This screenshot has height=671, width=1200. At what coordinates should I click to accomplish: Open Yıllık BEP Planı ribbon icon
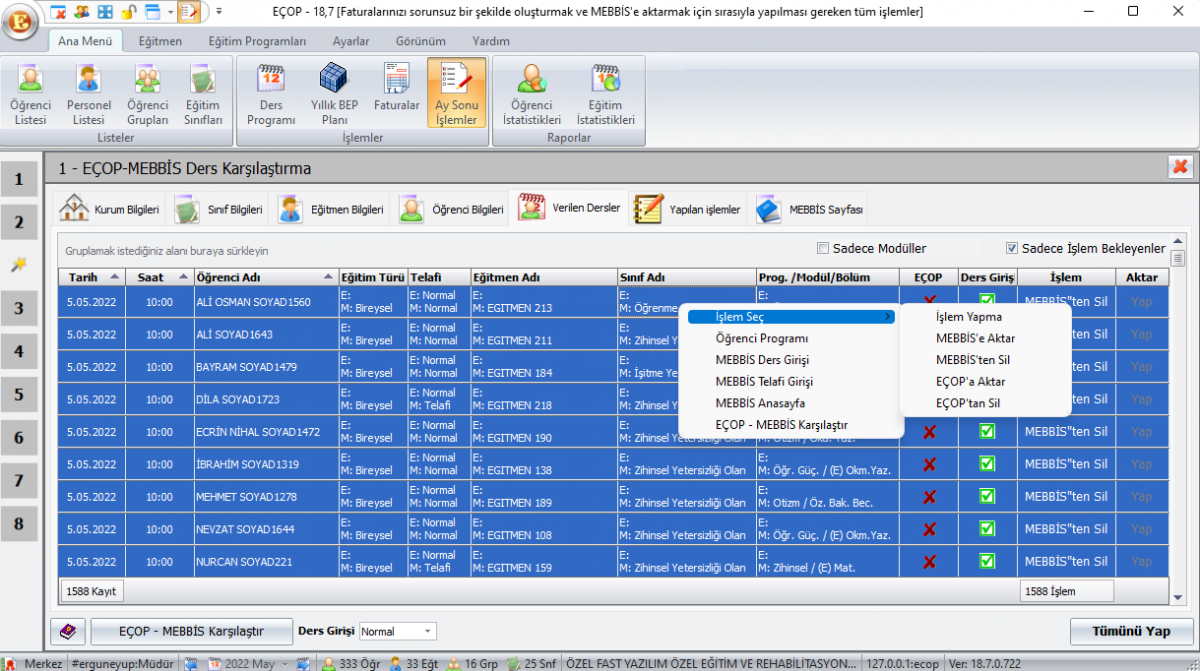tap(334, 95)
